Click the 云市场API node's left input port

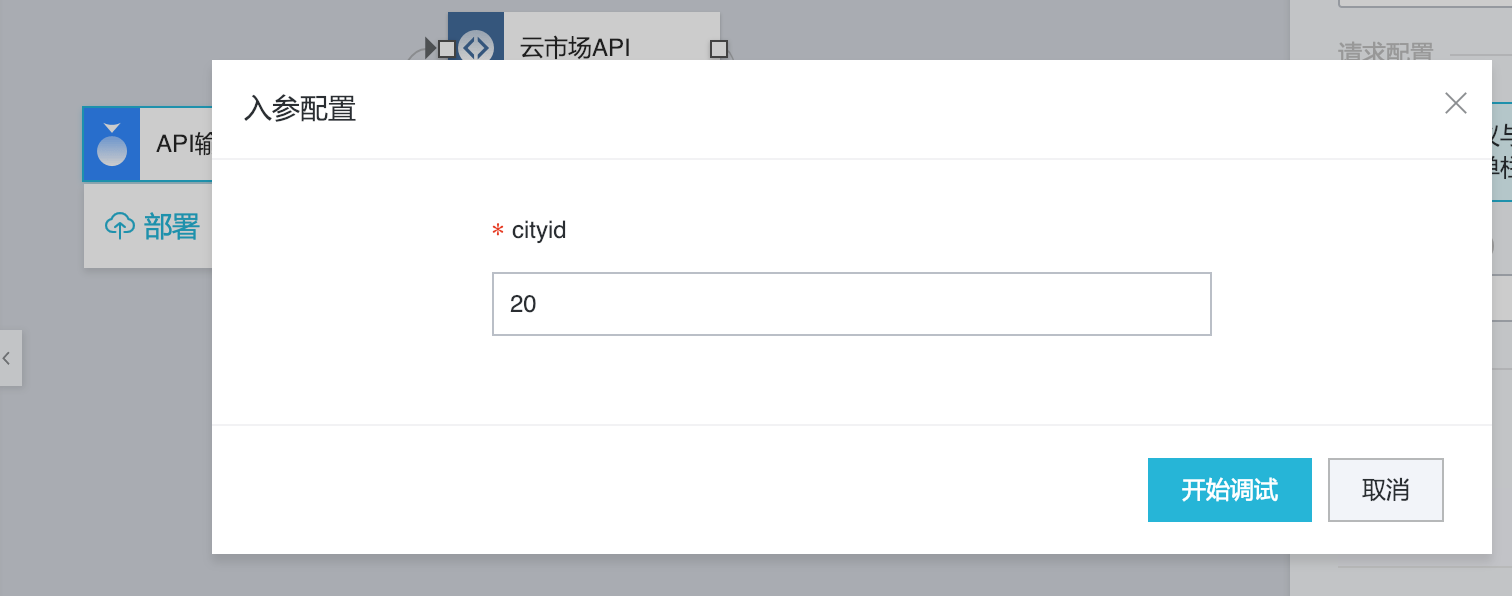click(447, 48)
